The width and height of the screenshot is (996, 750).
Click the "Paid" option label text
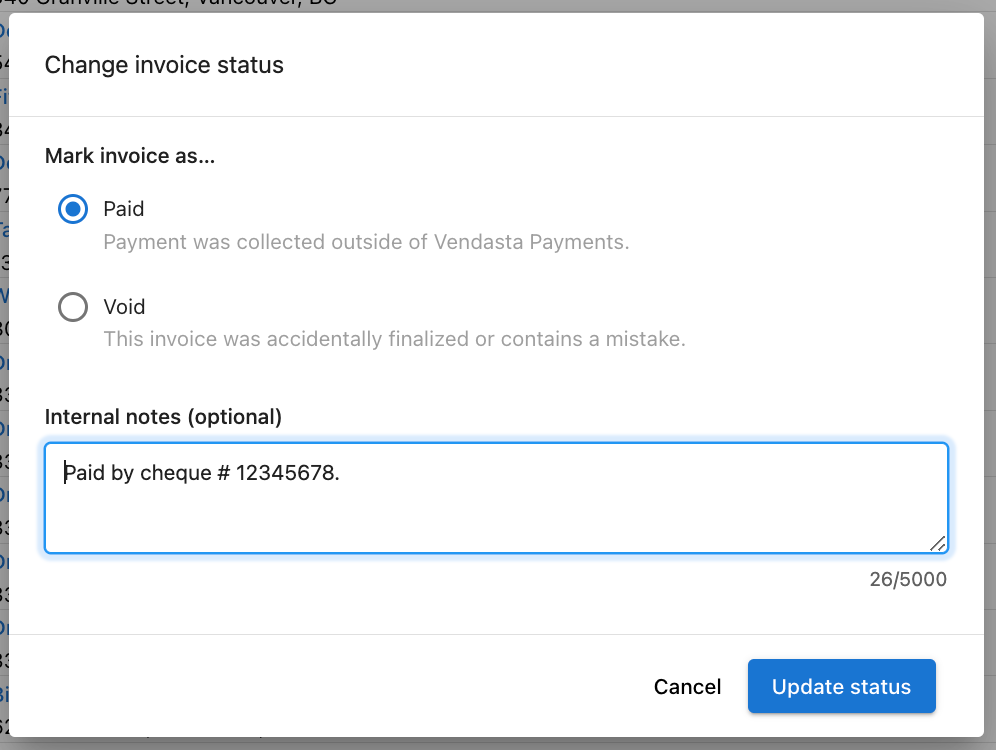(x=124, y=209)
